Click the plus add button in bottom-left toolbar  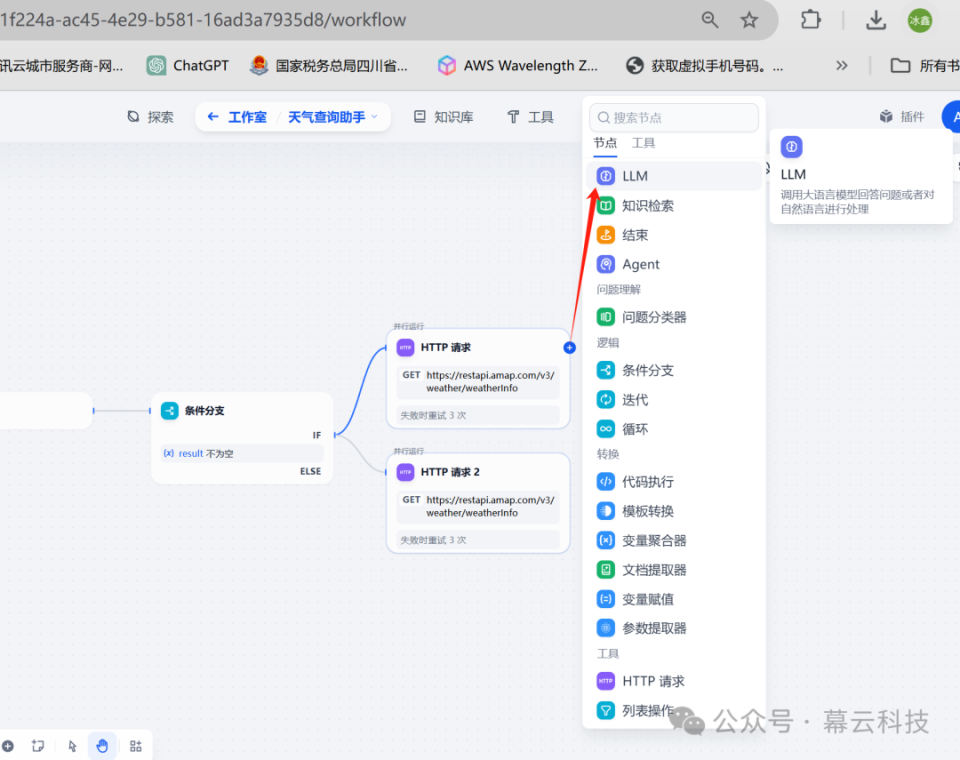[8, 745]
